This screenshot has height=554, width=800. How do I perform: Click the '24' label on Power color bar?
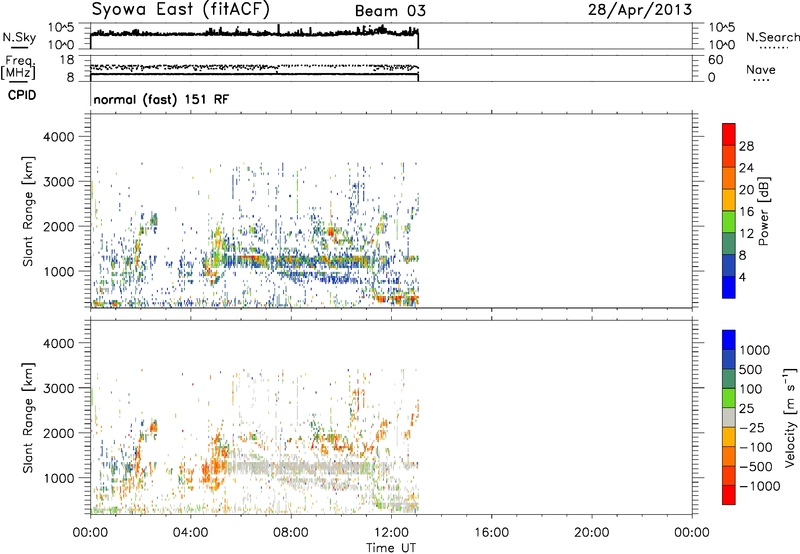pyautogui.click(x=746, y=168)
